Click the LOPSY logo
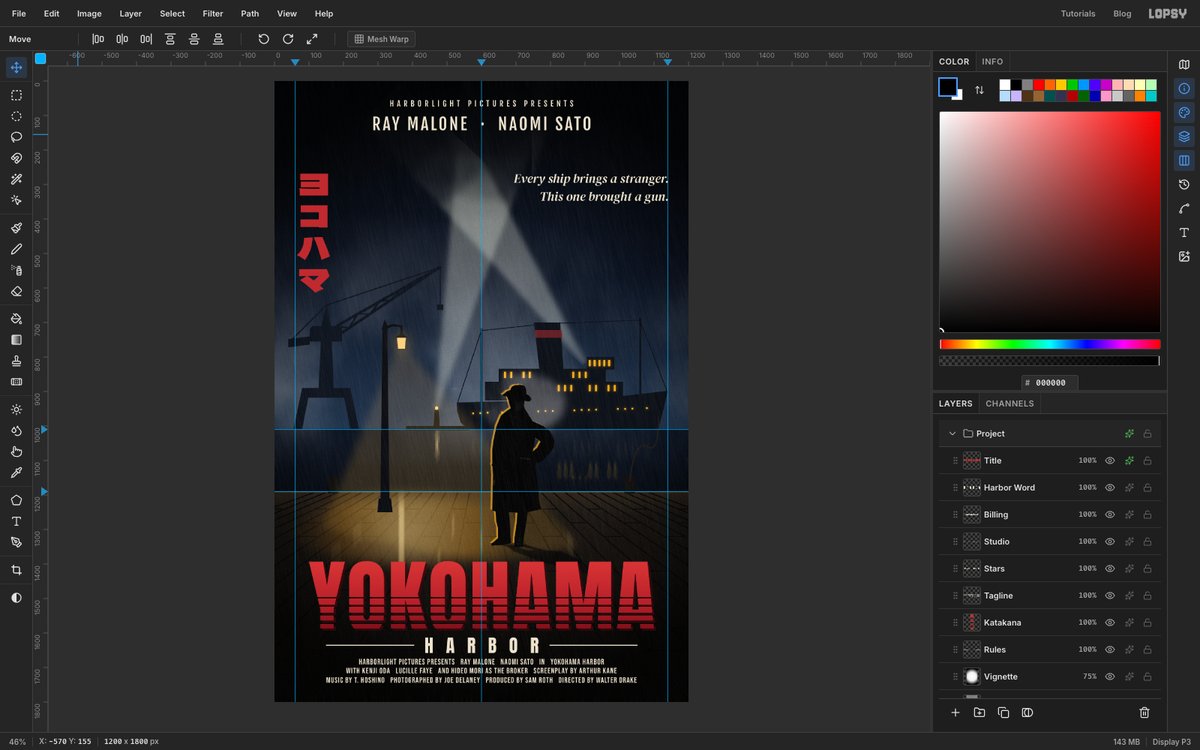1200x750 pixels. click(1167, 14)
